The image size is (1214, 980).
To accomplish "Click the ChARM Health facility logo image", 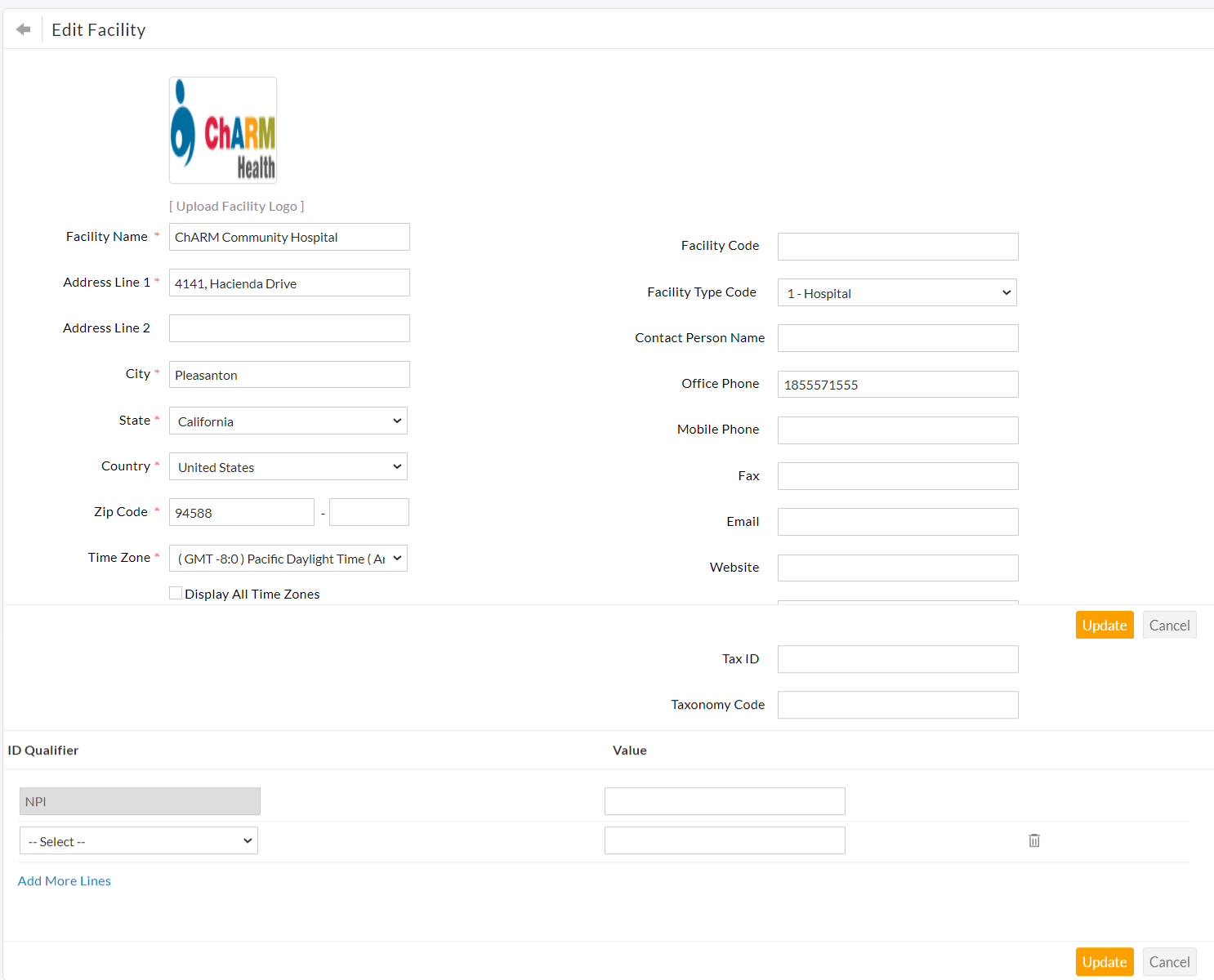I will pyautogui.click(x=223, y=131).
